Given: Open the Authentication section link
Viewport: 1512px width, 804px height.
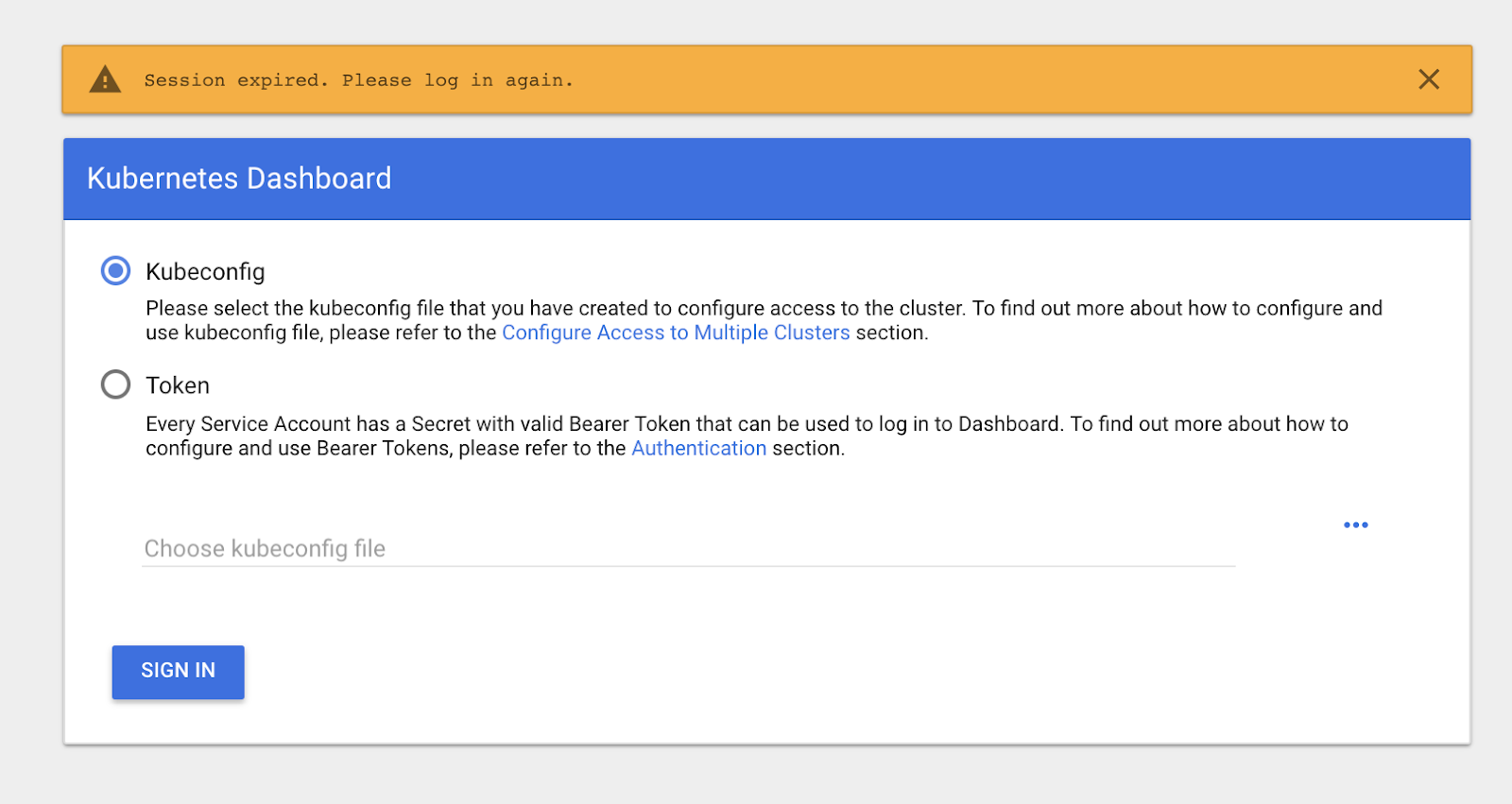Looking at the screenshot, I should point(698,448).
